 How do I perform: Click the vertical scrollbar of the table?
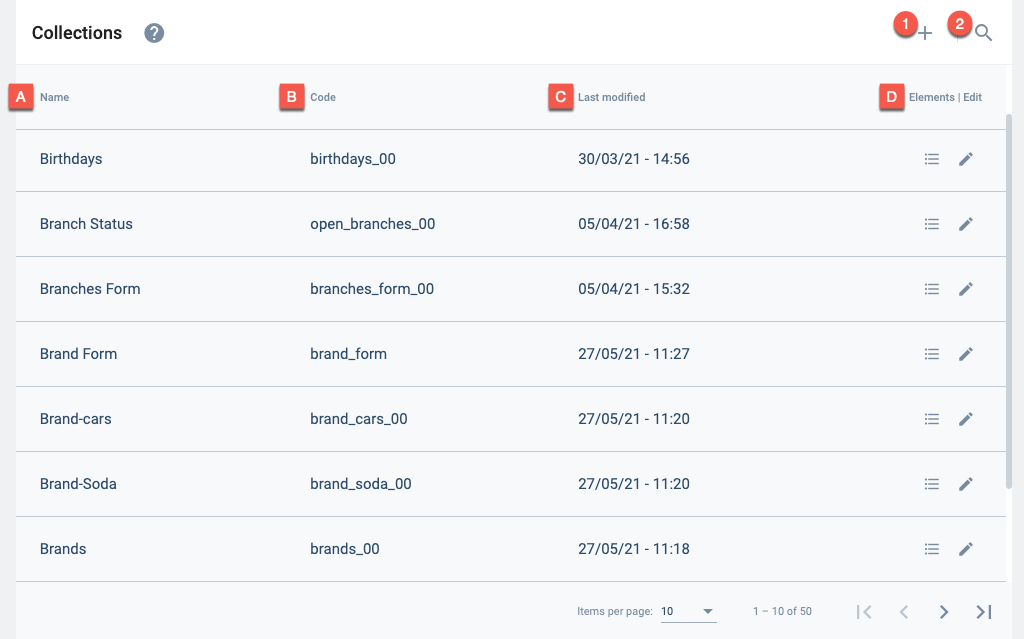1009,301
